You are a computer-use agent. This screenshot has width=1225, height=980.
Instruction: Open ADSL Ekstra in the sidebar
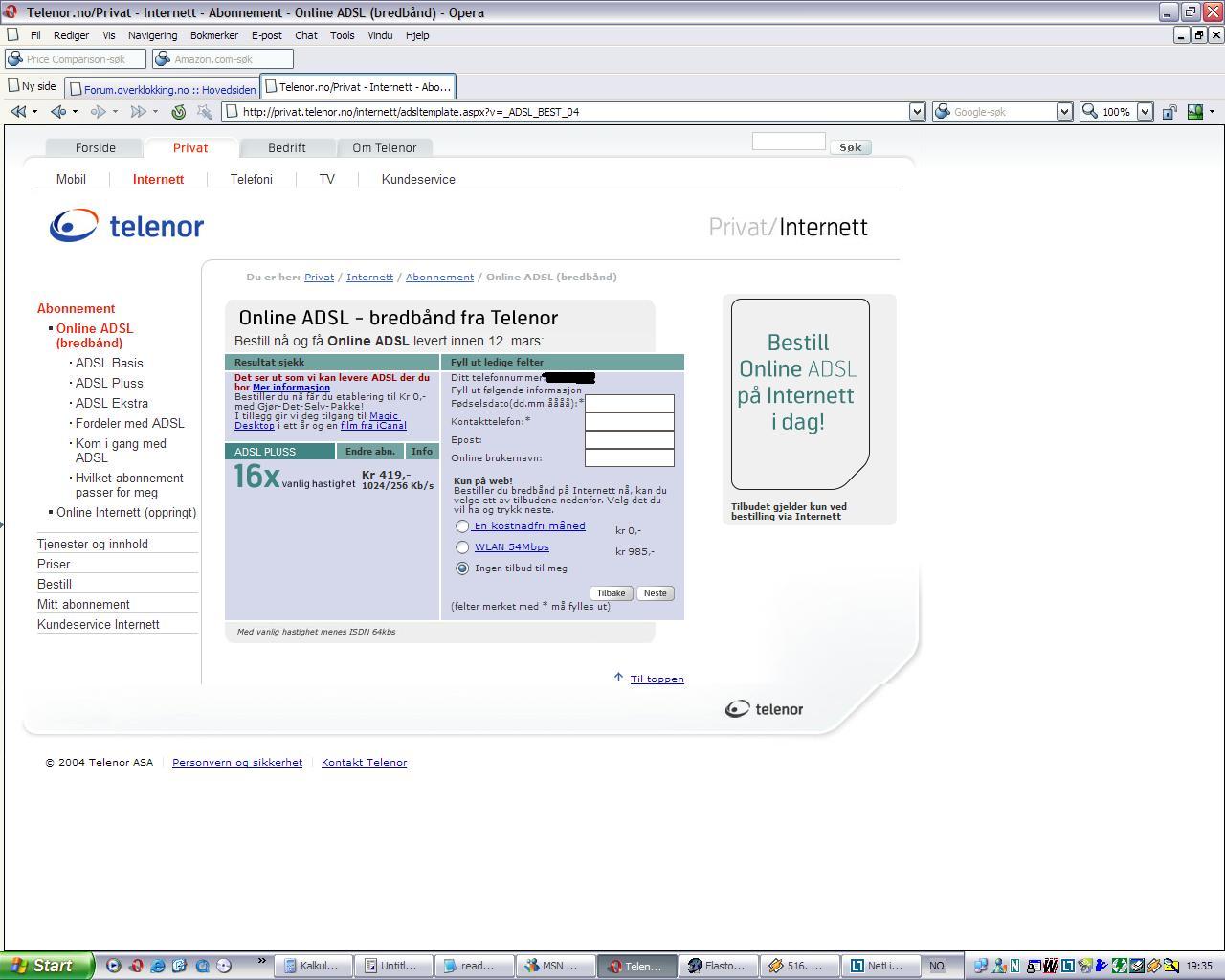[112, 403]
